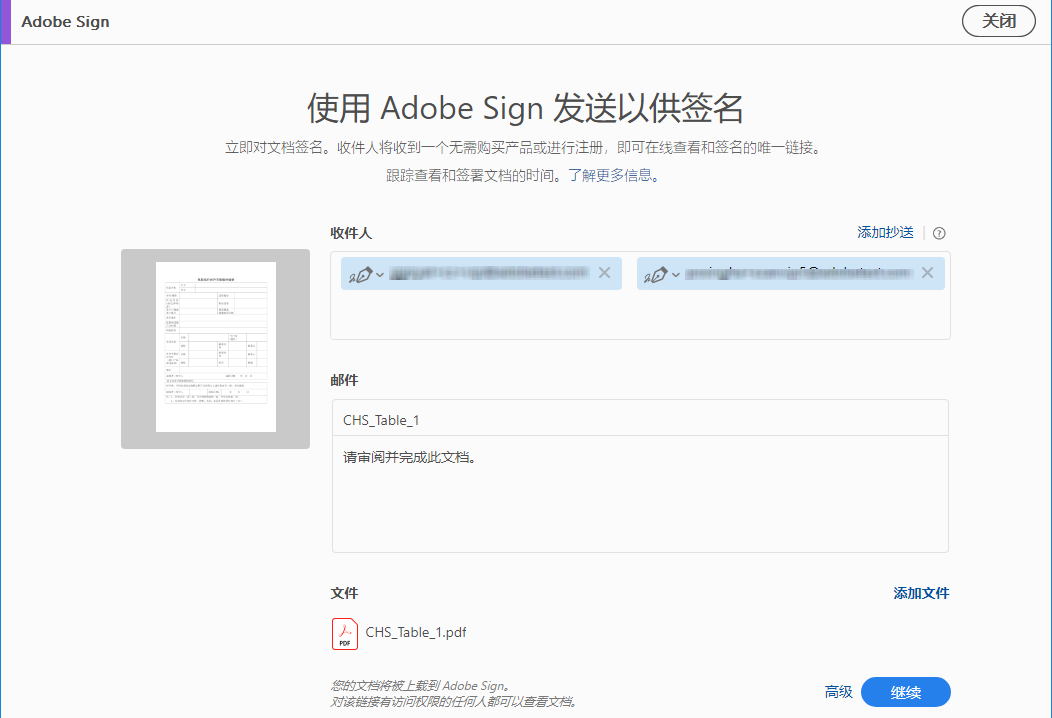The height and width of the screenshot is (718, 1052).
Task: Open 高级 advanced options
Action: tap(838, 691)
